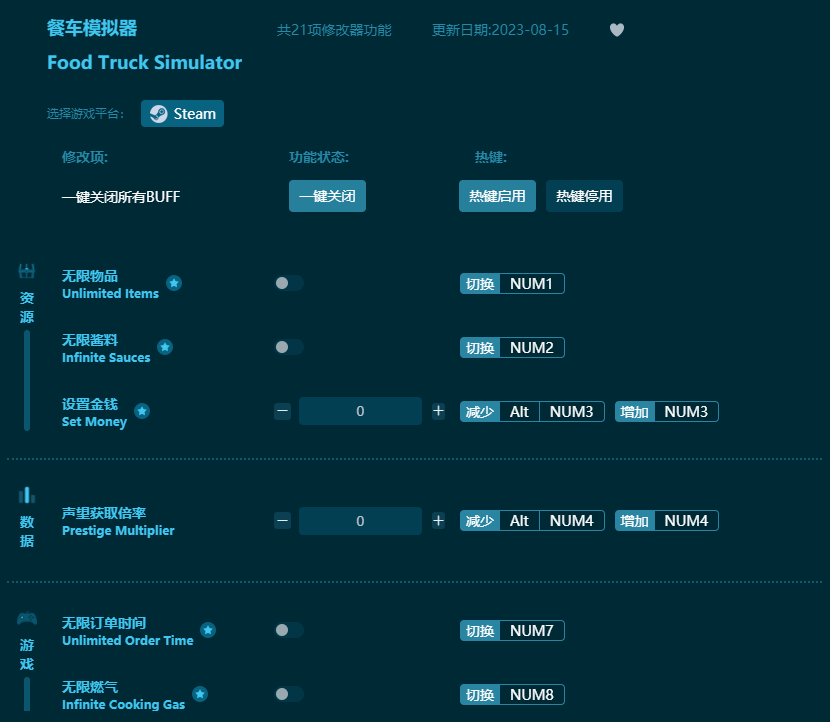
Task: Click inside the Set Money input field
Action: tap(360, 410)
